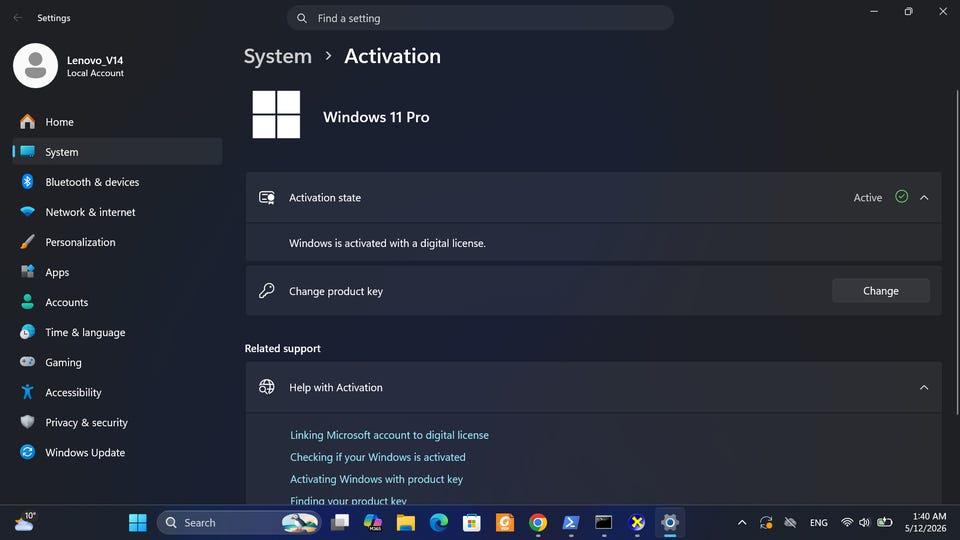Click the Bluetooth icon in the sidebar
This screenshot has width=960, height=540.
[28, 181]
